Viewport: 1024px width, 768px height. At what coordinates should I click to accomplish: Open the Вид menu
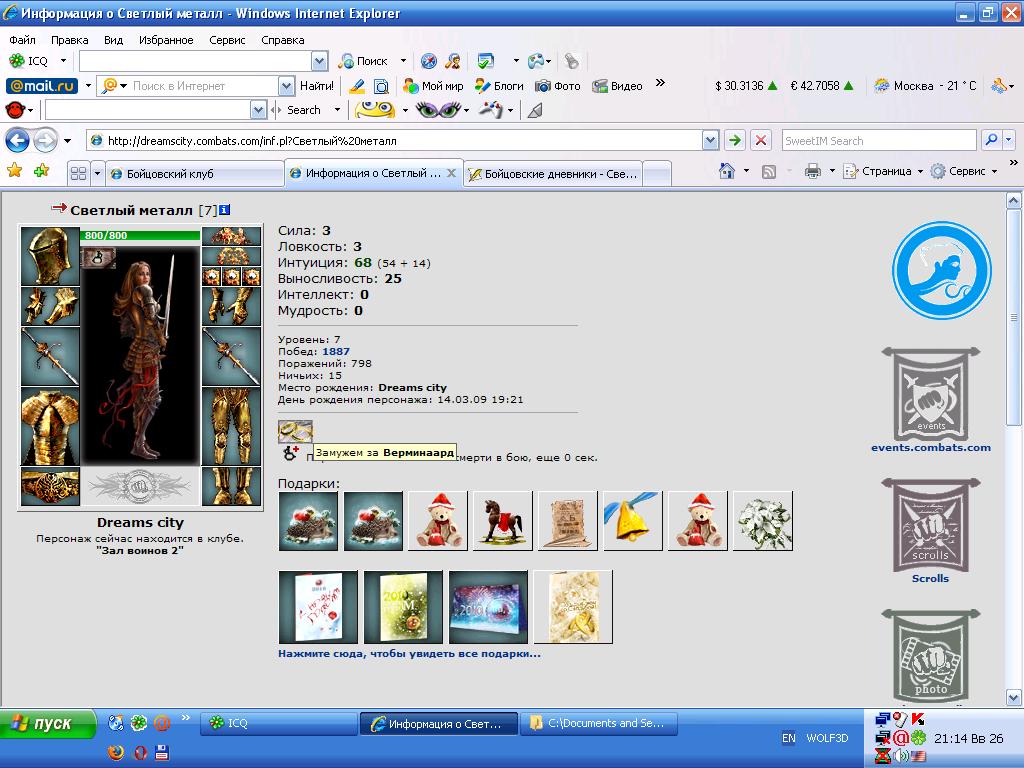point(113,40)
